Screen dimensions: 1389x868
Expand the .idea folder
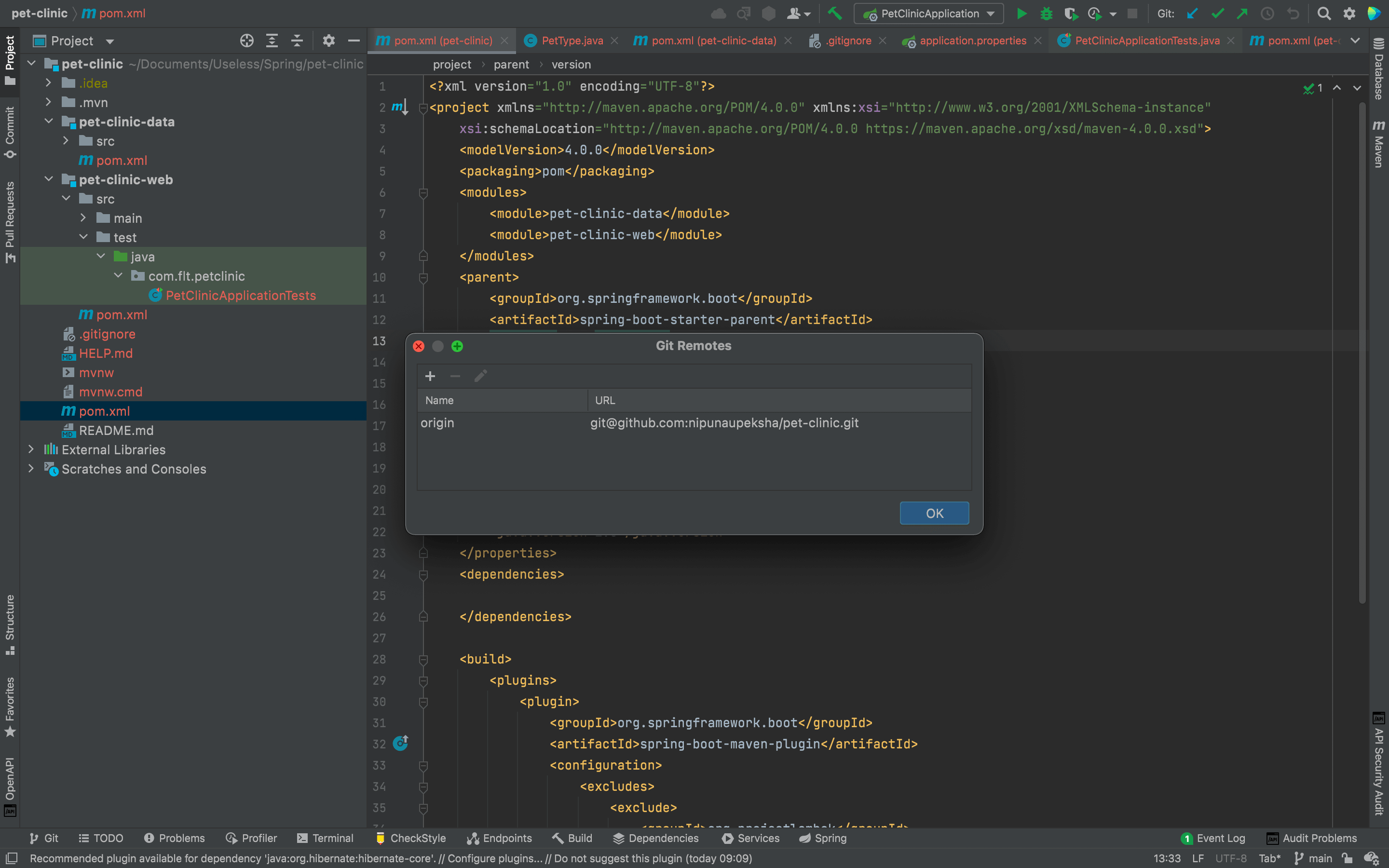point(49,83)
